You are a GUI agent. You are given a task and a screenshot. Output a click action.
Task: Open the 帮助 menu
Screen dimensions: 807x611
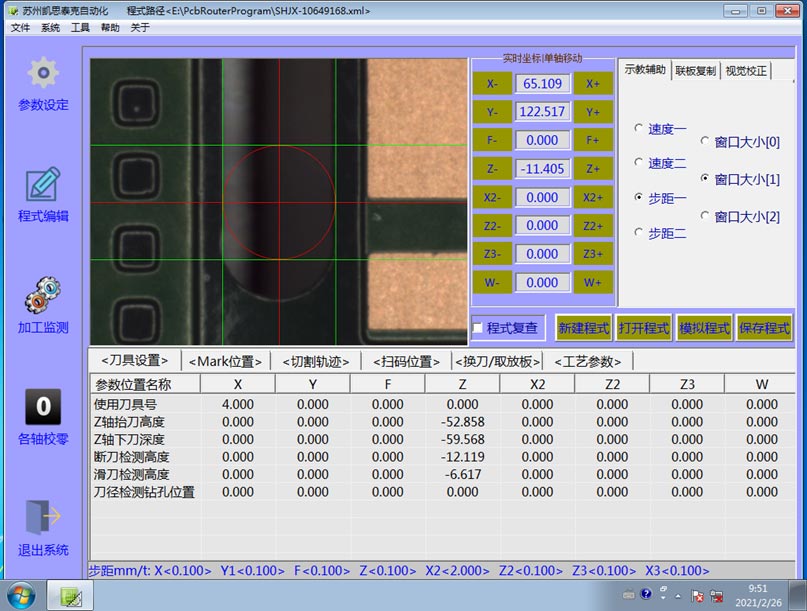click(x=110, y=27)
